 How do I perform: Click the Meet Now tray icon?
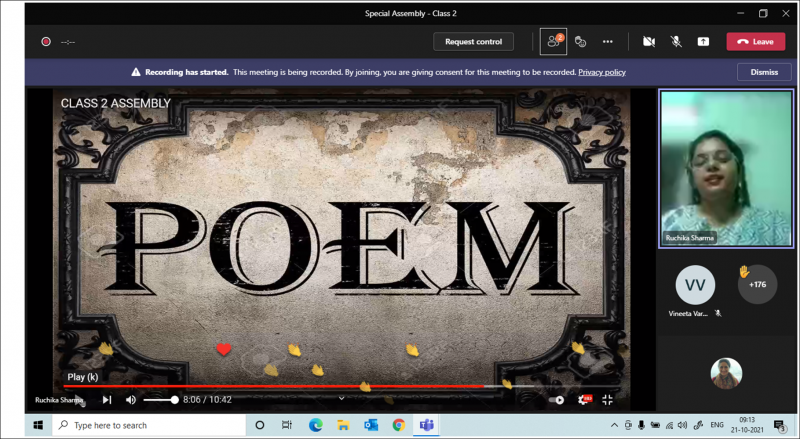(628, 425)
